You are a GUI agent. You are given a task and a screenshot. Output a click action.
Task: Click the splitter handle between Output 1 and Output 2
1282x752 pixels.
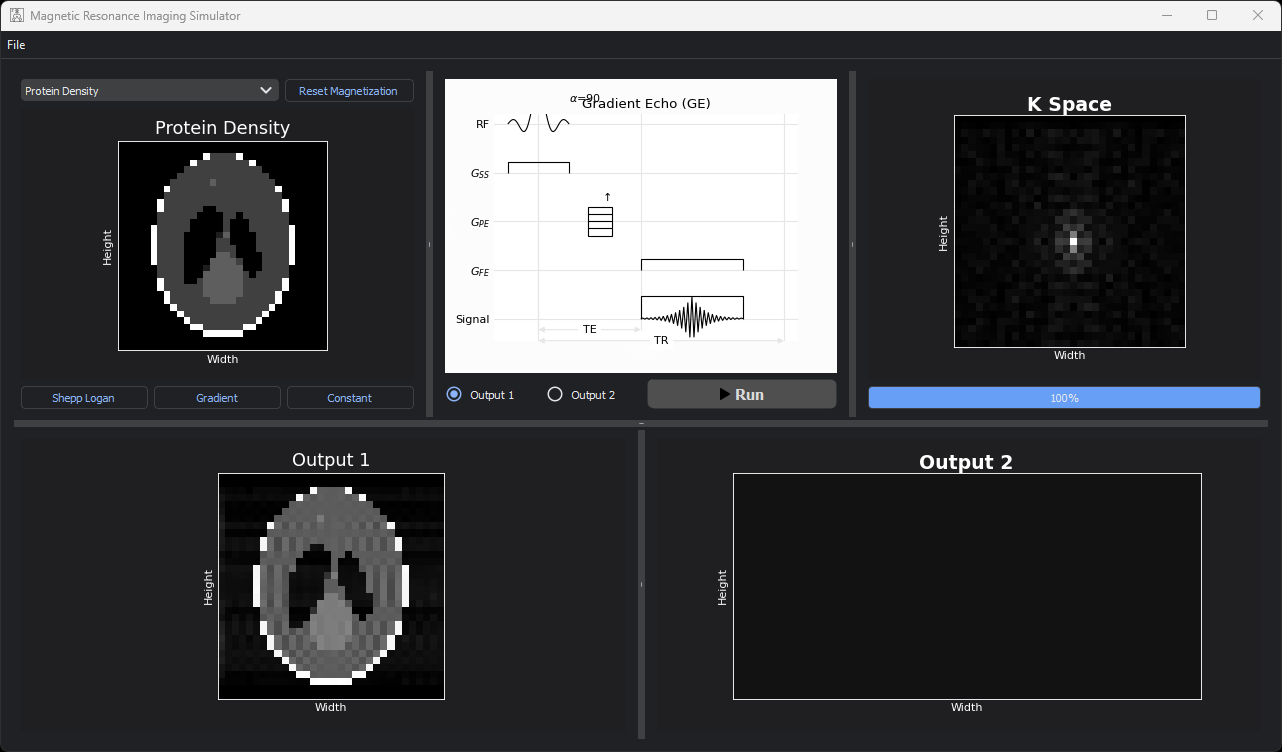[x=641, y=584]
